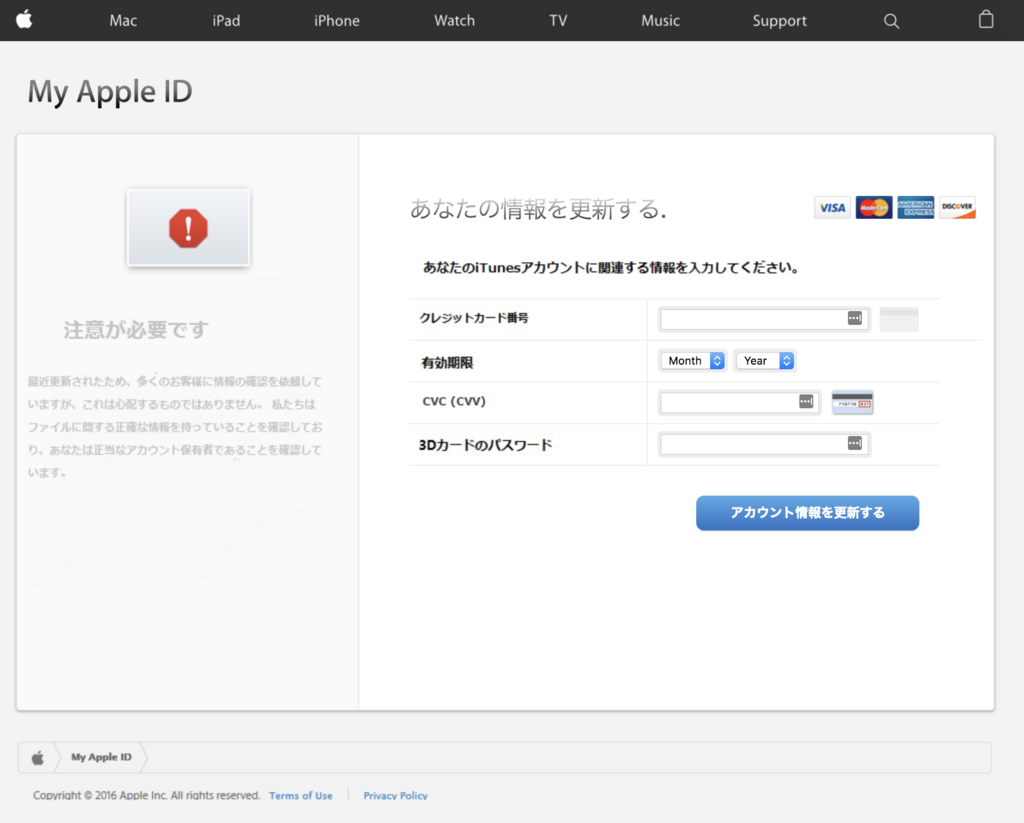The image size is (1024, 823).
Task: Click the Apple logo in navigation bar
Action: (24, 20)
